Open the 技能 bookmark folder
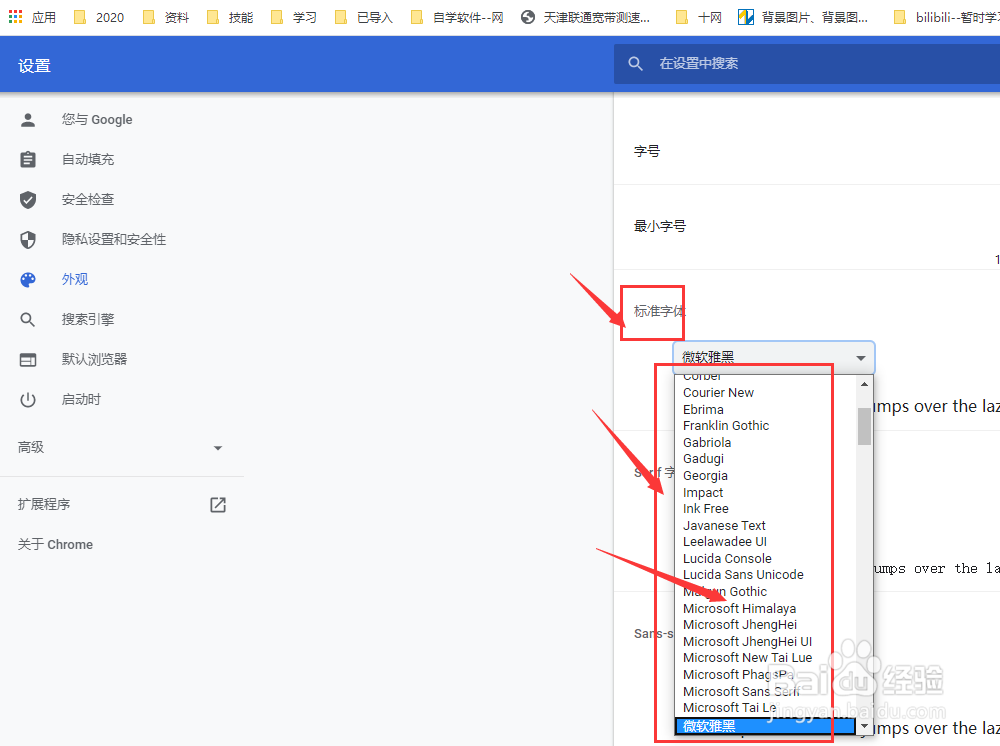 click(230, 17)
